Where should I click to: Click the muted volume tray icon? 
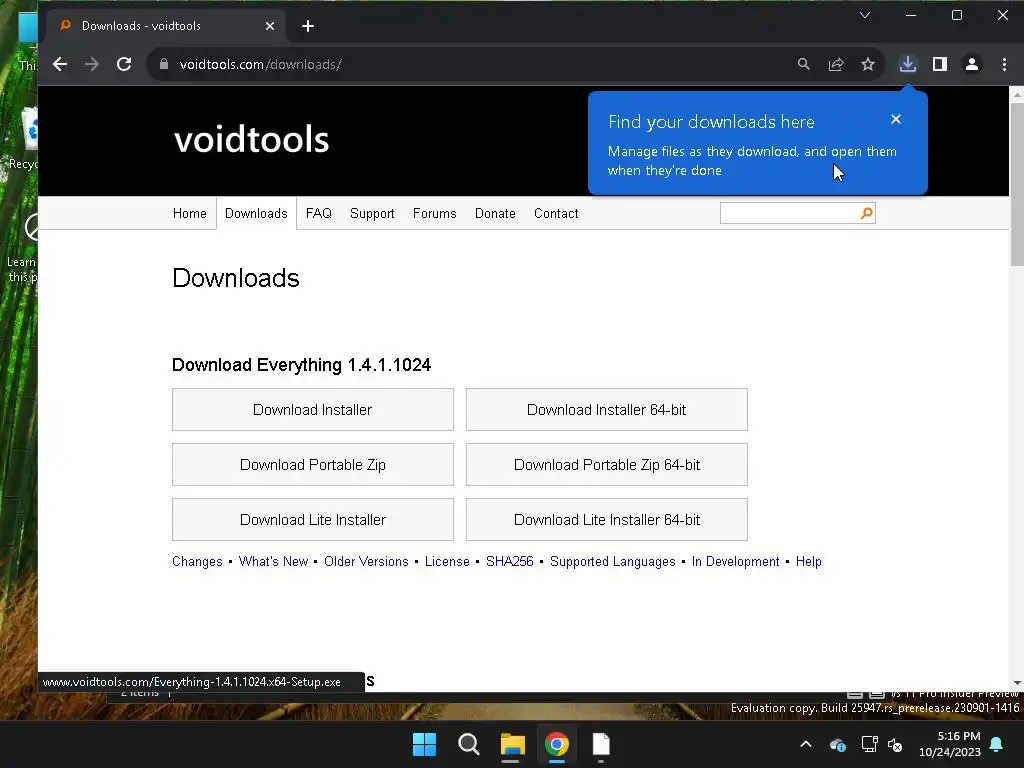tap(895, 744)
